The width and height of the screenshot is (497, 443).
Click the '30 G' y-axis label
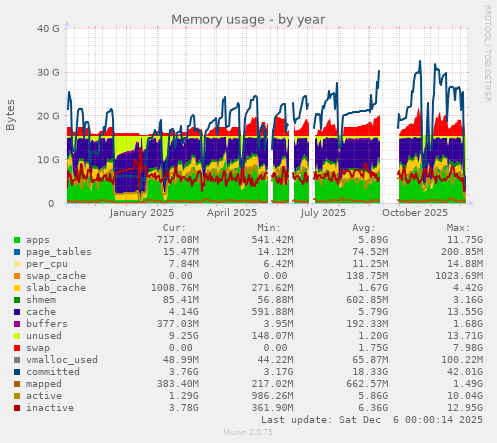click(x=48, y=72)
